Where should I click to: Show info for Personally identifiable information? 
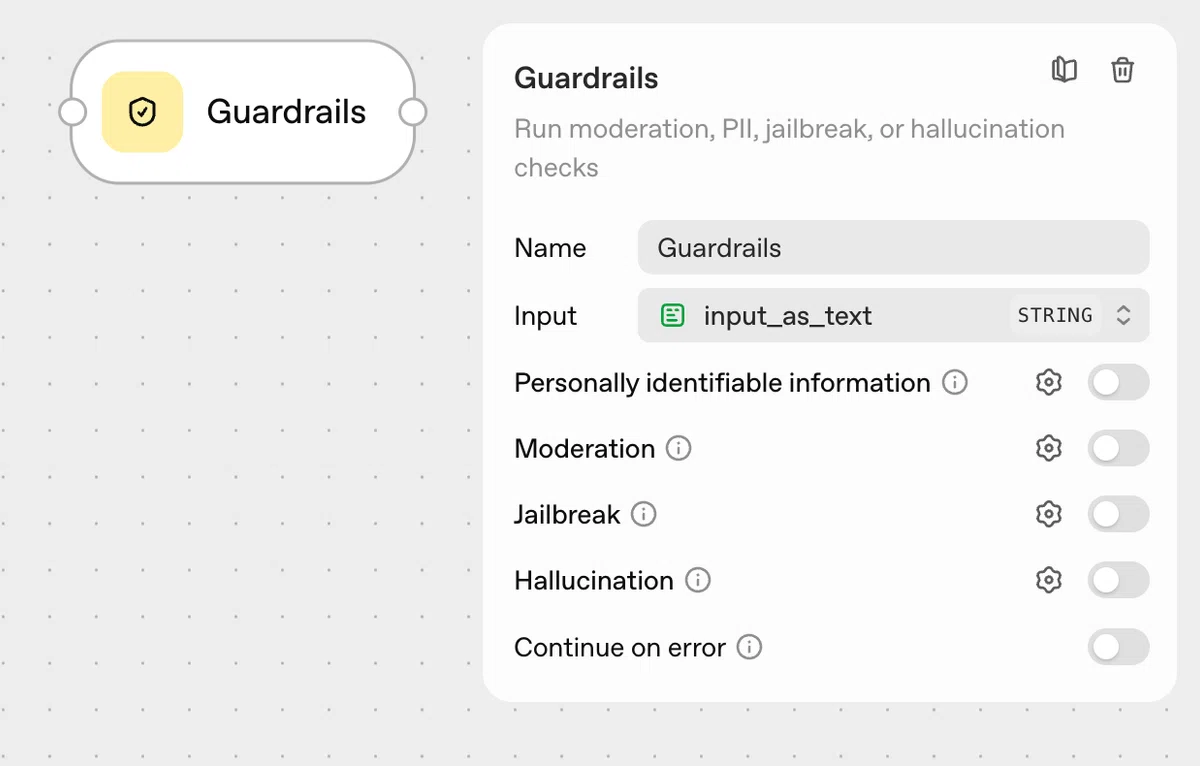955,382
